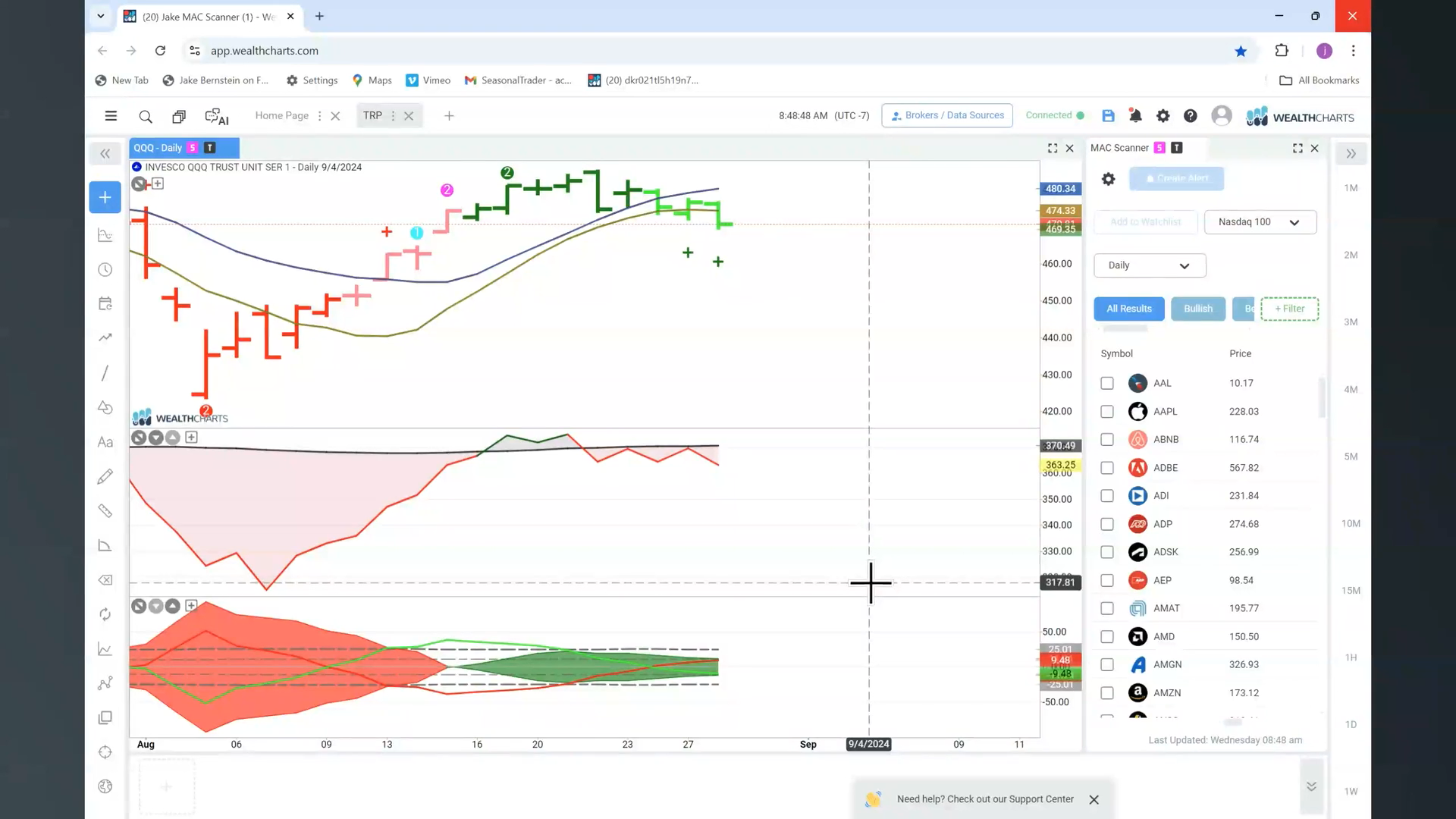Image resolution: width=1456 pixels, height=819 pixels.
Task: Open Vimeo bookmark link
Action: tap(428, 80)
